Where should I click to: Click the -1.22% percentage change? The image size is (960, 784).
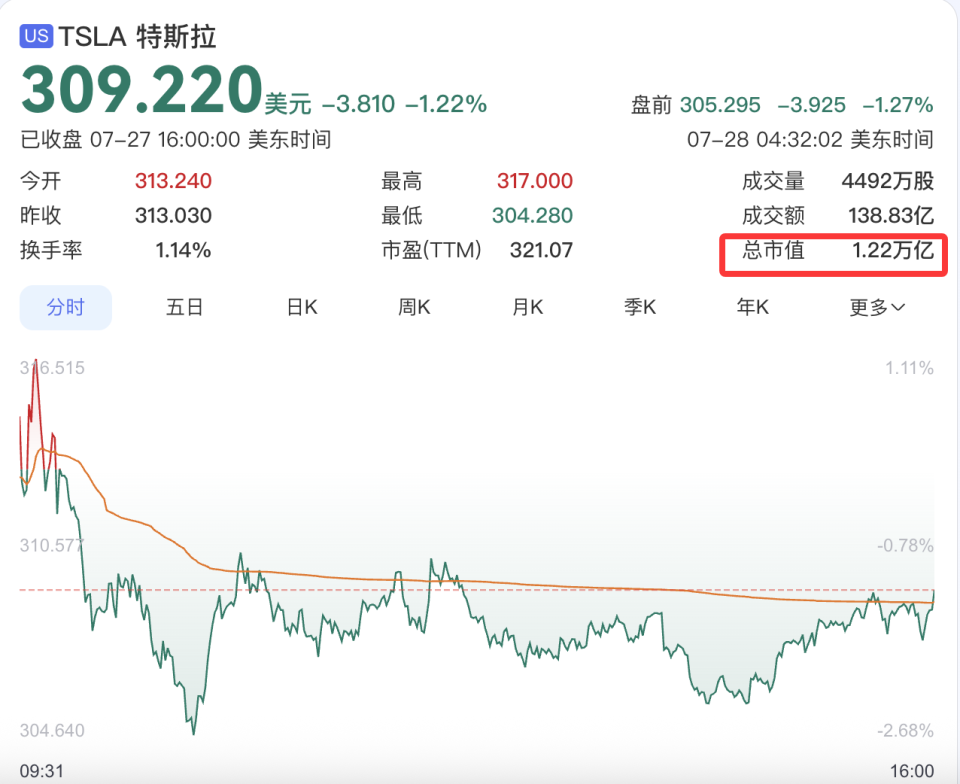[446, 105]
